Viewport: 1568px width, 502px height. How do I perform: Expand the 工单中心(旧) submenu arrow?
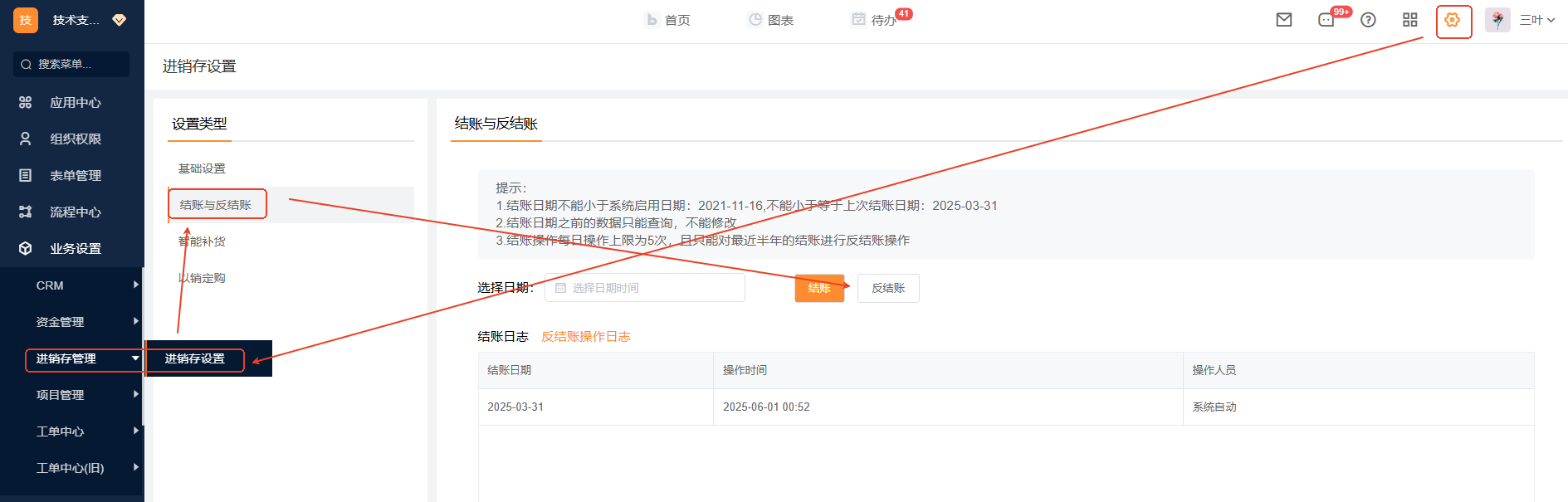pos(135,467)
